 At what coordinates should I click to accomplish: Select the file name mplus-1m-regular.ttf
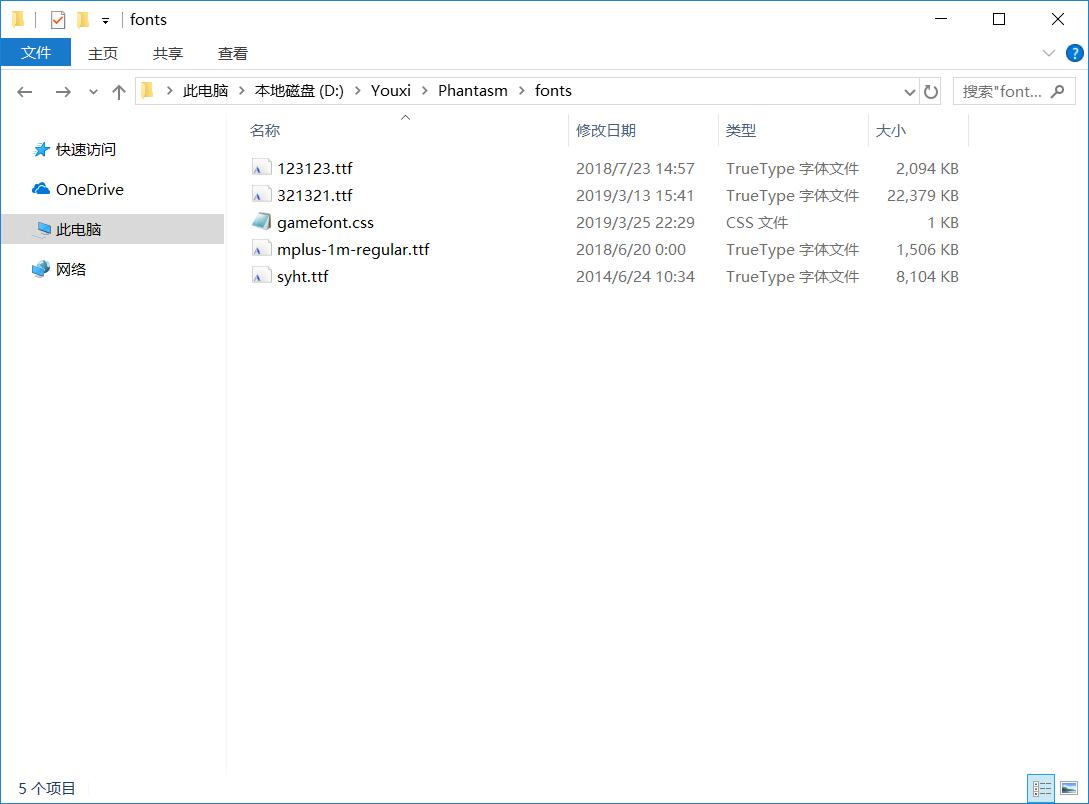tap(353, 250)
